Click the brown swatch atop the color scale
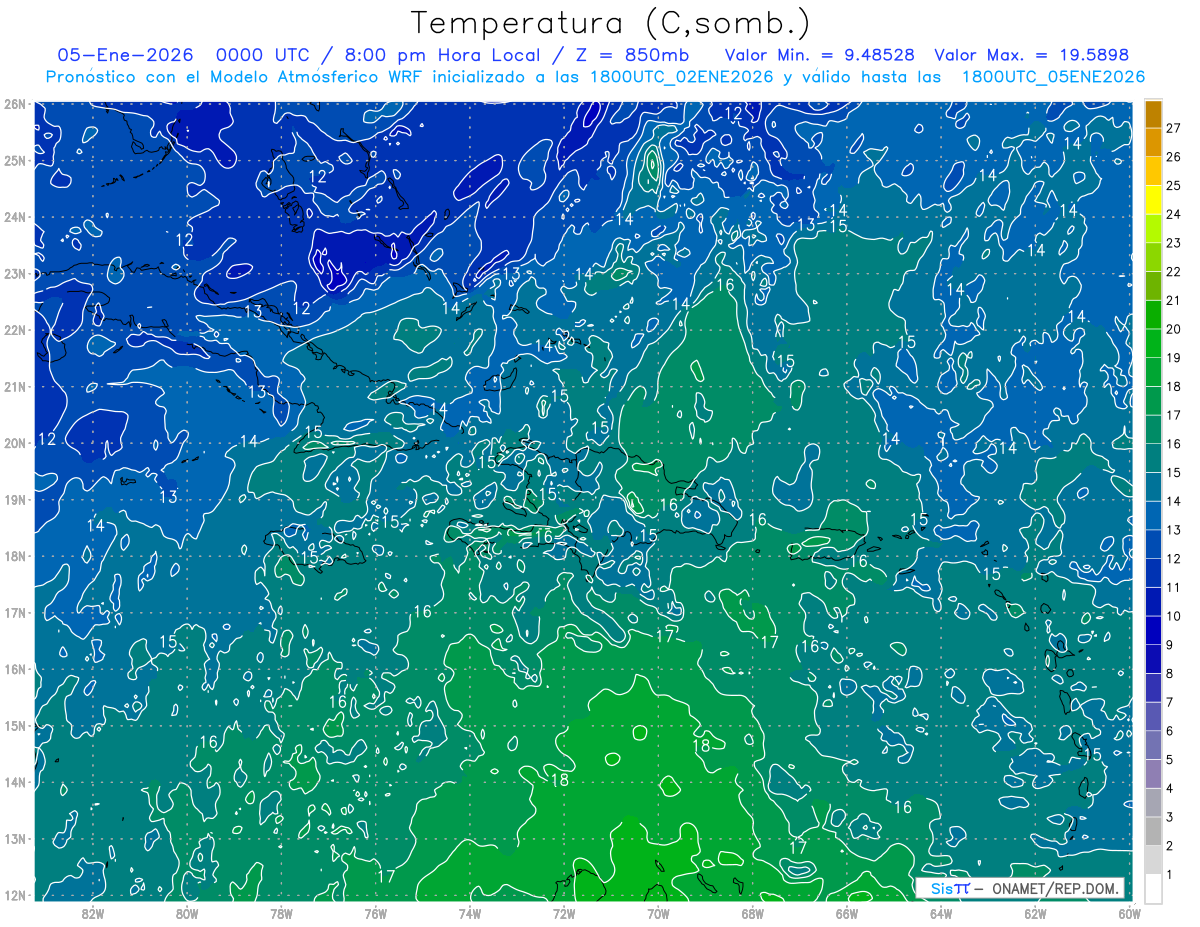The width and height of the screenshot is (1200, 927). point(1153,114)
